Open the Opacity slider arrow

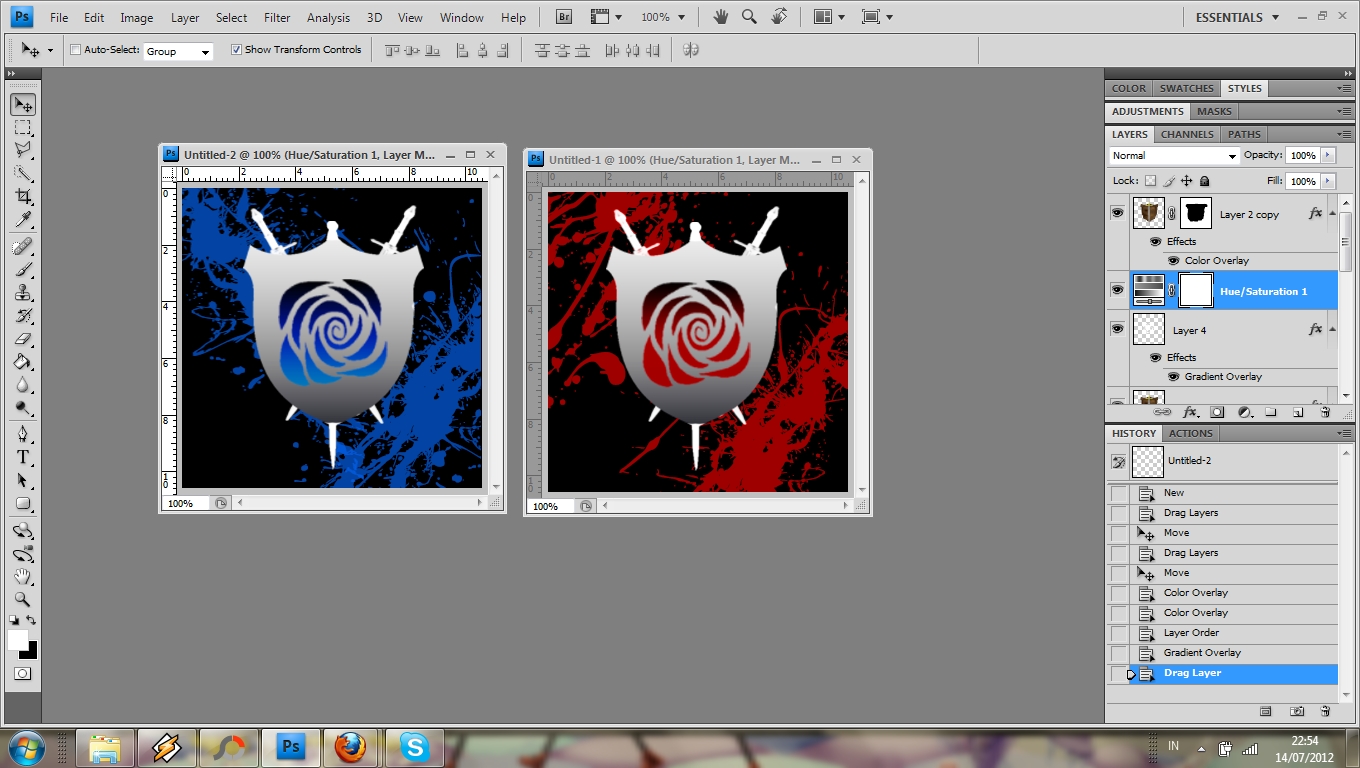click(x=1328, y=156)
